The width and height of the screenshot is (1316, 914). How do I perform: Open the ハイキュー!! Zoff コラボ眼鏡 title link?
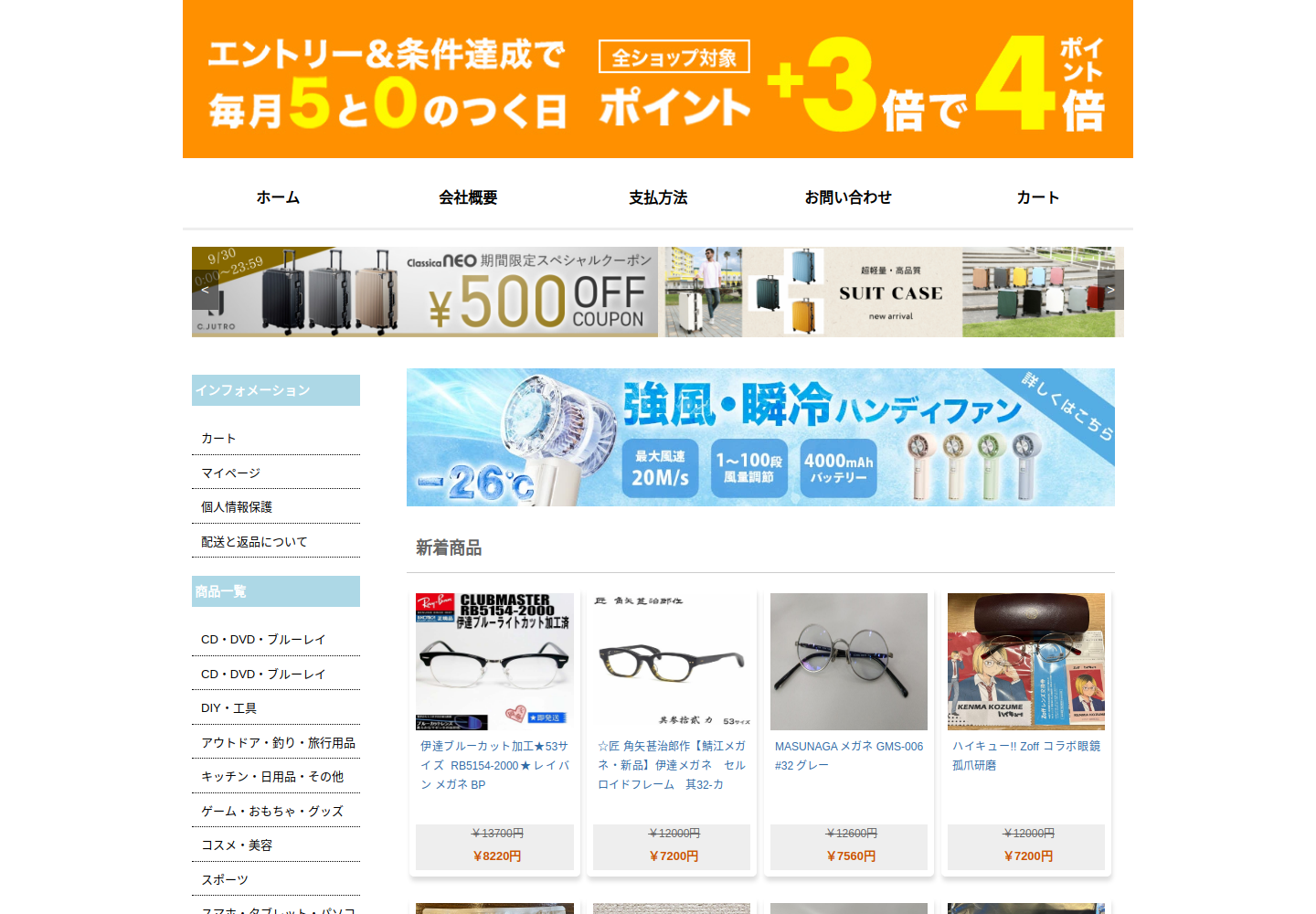tap(1026, 756)
